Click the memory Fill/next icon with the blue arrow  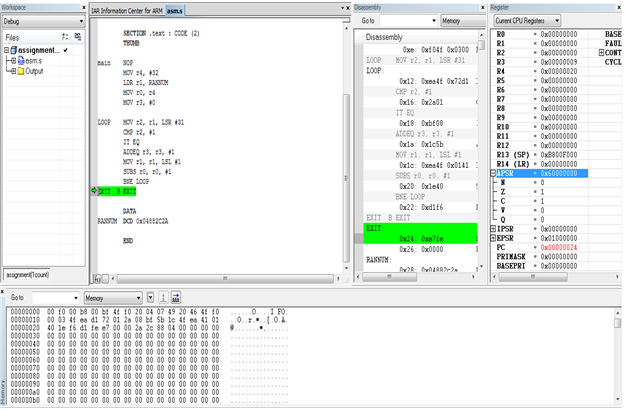pyautogui.click(x=176, y=298)
